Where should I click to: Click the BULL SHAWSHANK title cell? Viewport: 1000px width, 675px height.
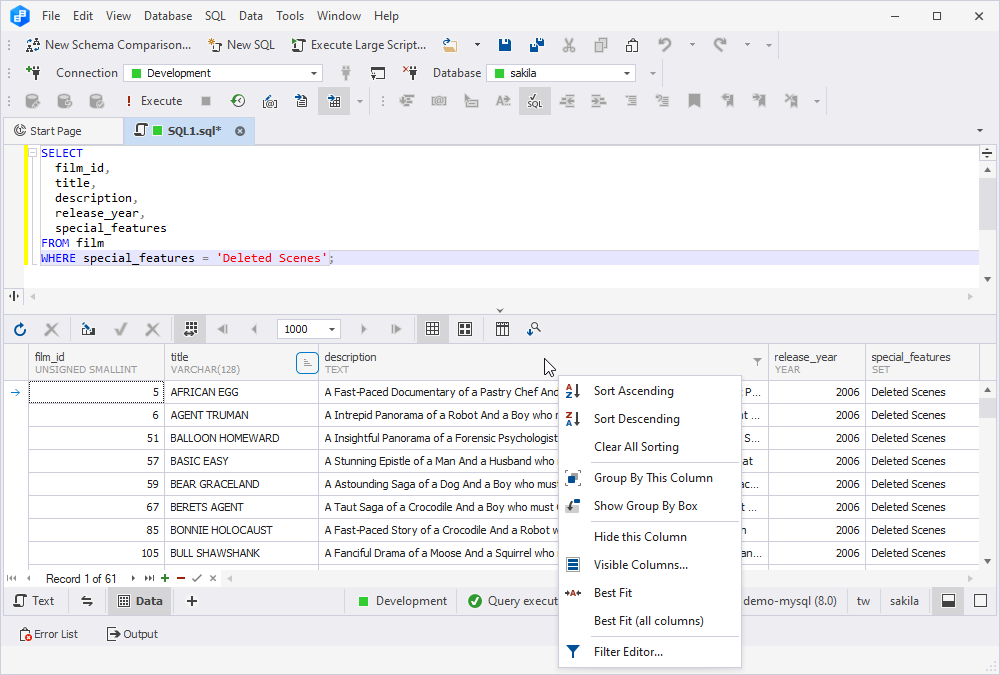(241, 553)
